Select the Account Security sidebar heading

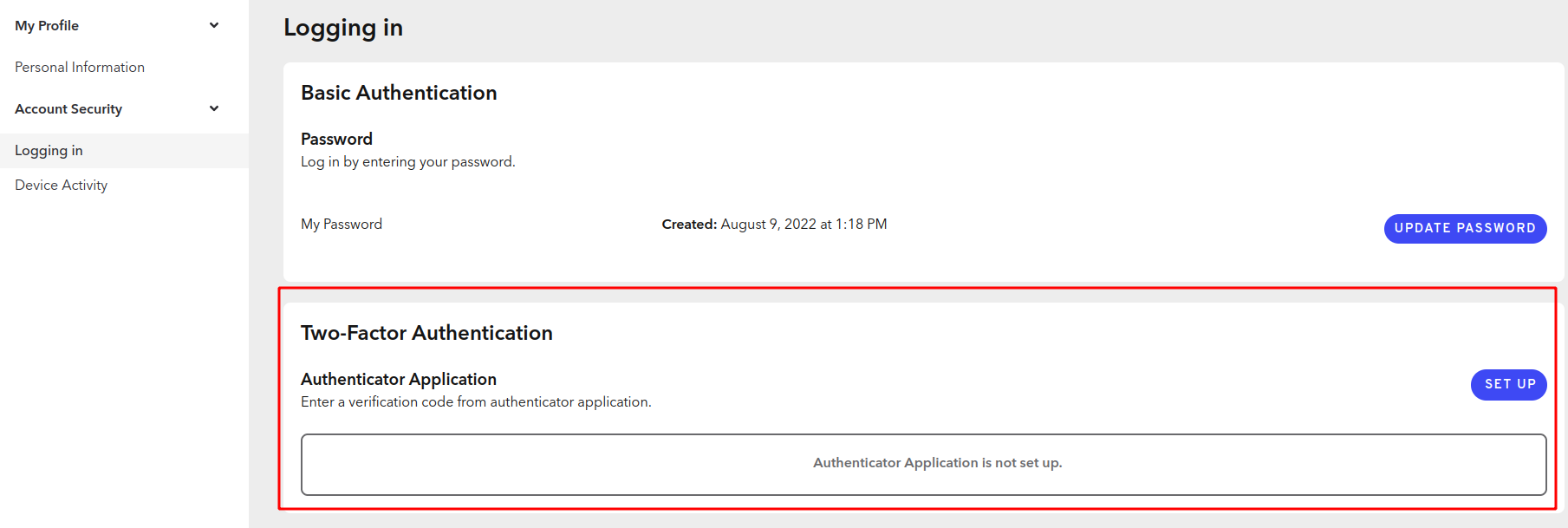(x=68, y=109)
